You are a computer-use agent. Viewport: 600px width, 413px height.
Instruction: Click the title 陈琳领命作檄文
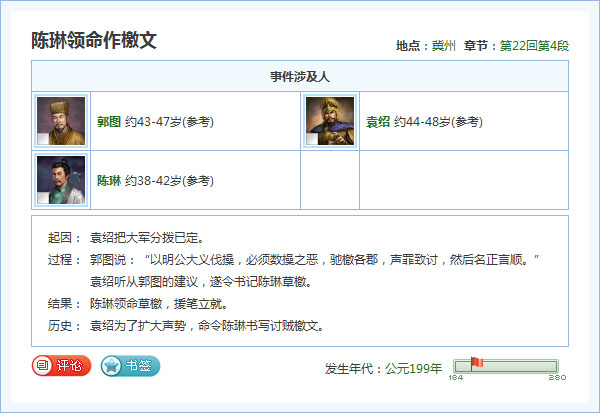tap(94, 40)
